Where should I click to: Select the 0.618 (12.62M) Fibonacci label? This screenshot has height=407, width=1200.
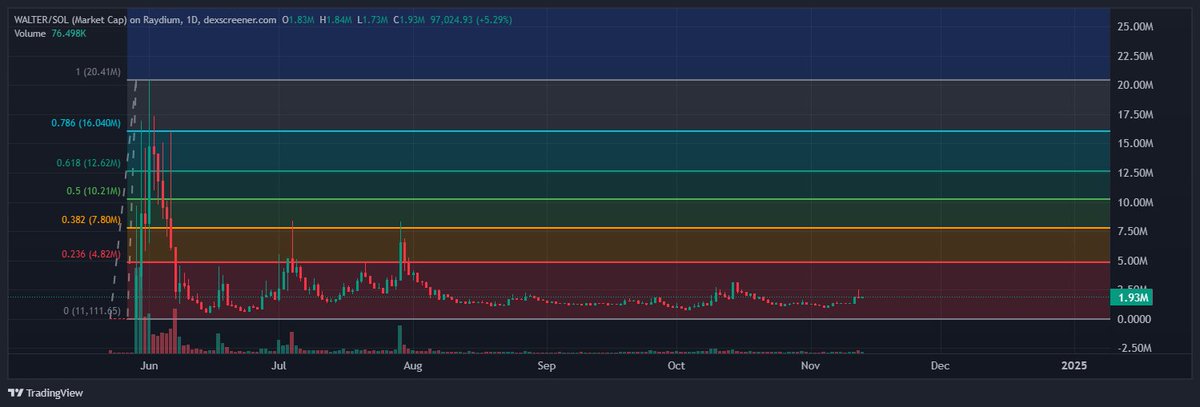(x=89, y=163)
